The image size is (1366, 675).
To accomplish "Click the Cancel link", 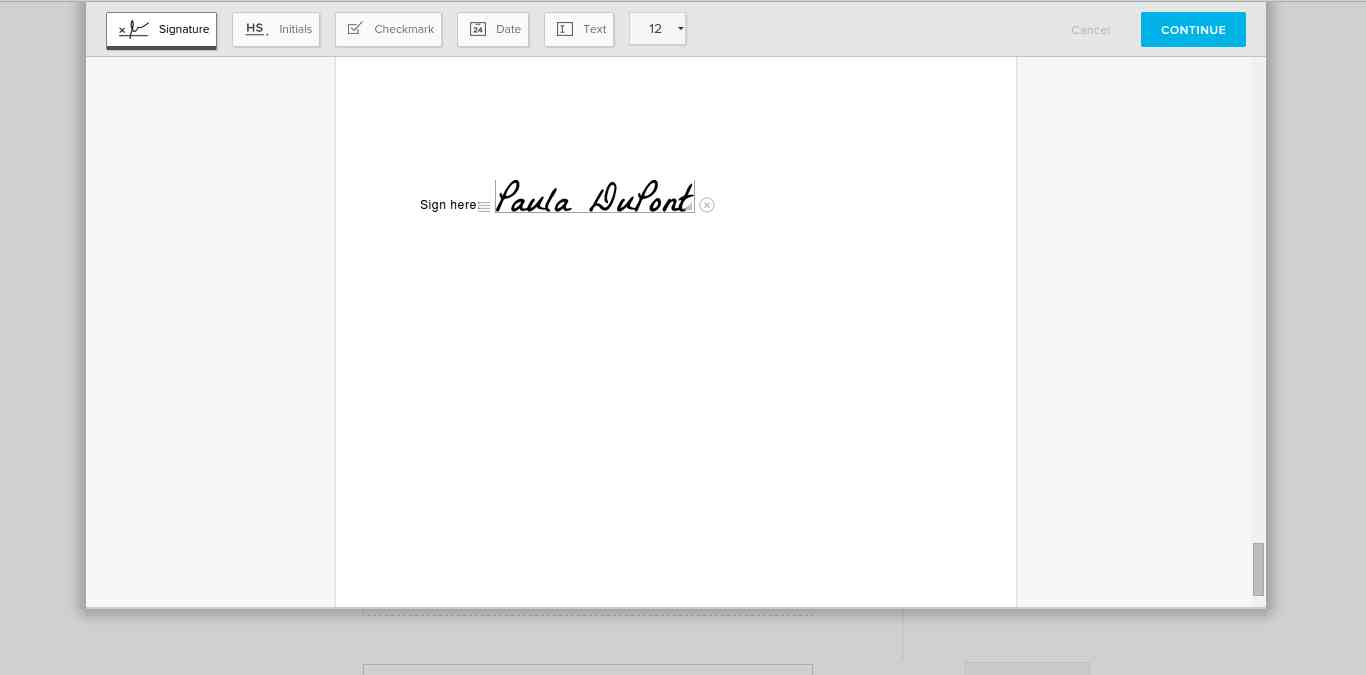I will pyautogui.click(x=1091, y=30).
